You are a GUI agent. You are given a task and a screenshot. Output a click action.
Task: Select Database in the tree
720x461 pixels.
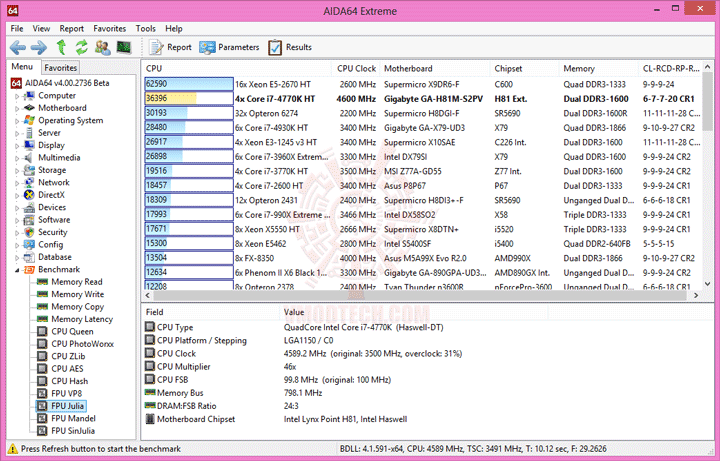pos(55,257)
